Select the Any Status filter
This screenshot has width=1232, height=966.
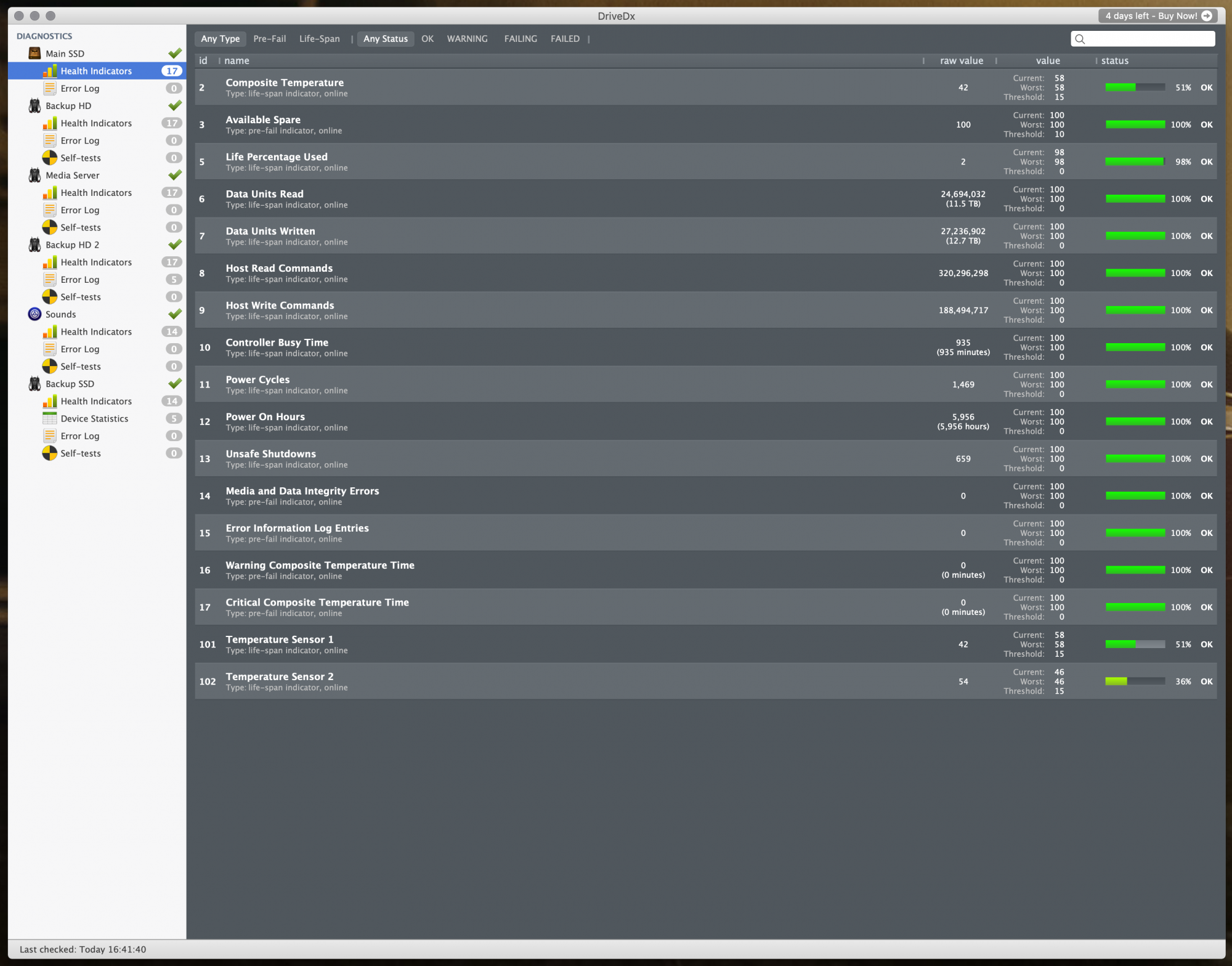[386, 39]
